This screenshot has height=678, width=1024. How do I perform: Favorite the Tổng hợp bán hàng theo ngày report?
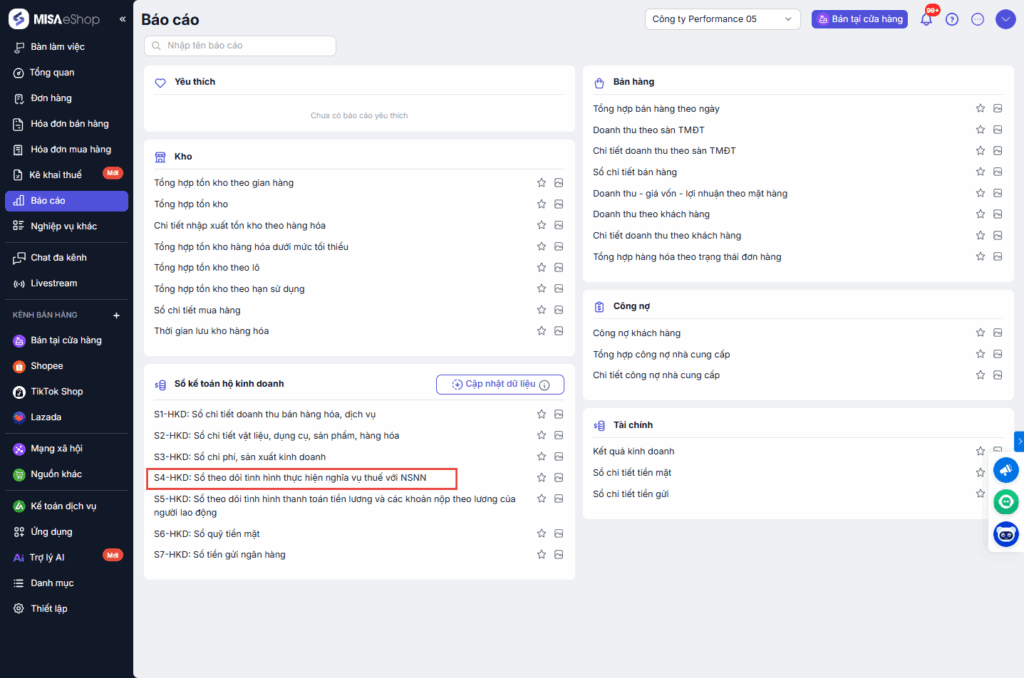point(981,108)
